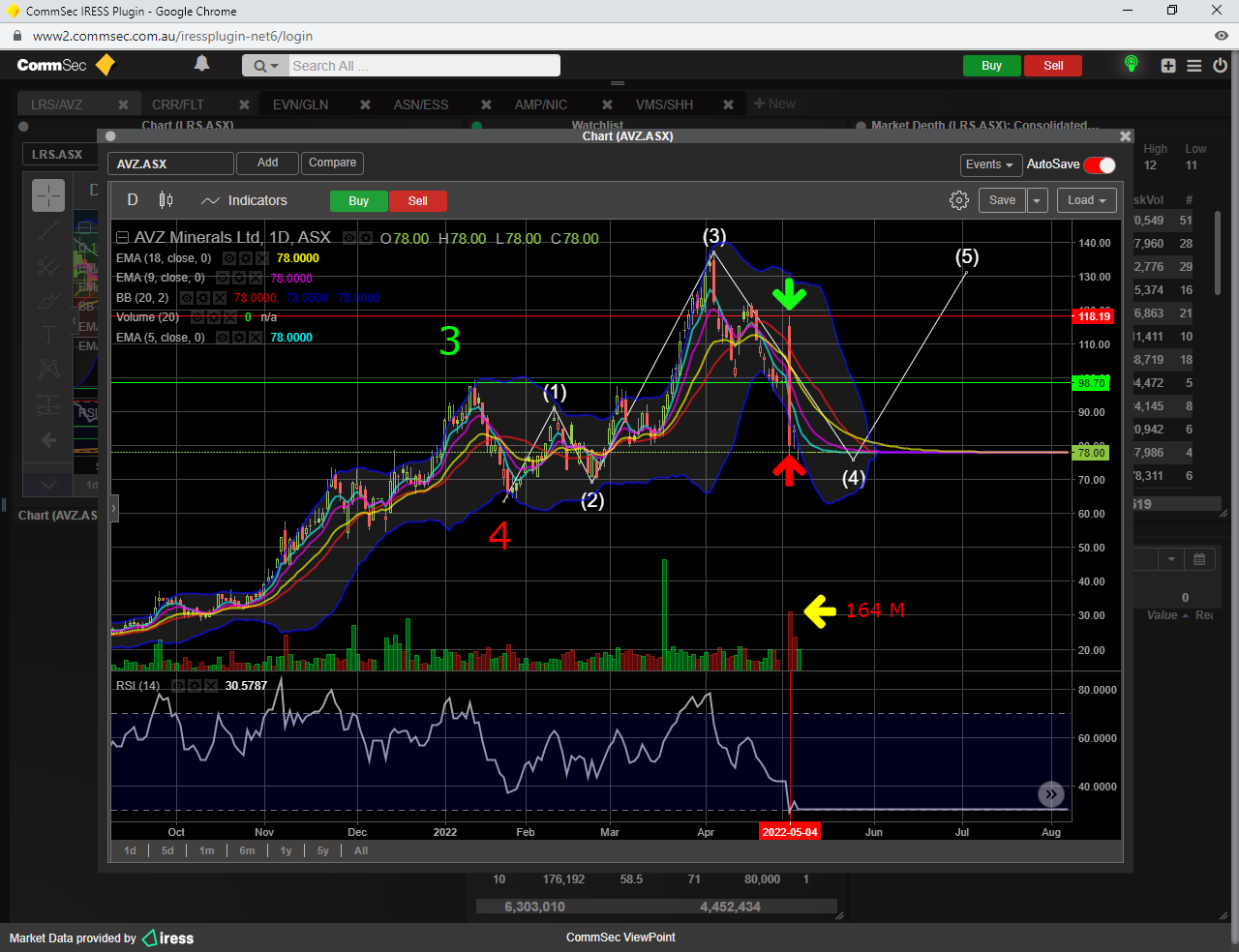Open the Load dropdown
Image resolution: width=1239 pixels, height=952 pixels.
pos(1087,200)
